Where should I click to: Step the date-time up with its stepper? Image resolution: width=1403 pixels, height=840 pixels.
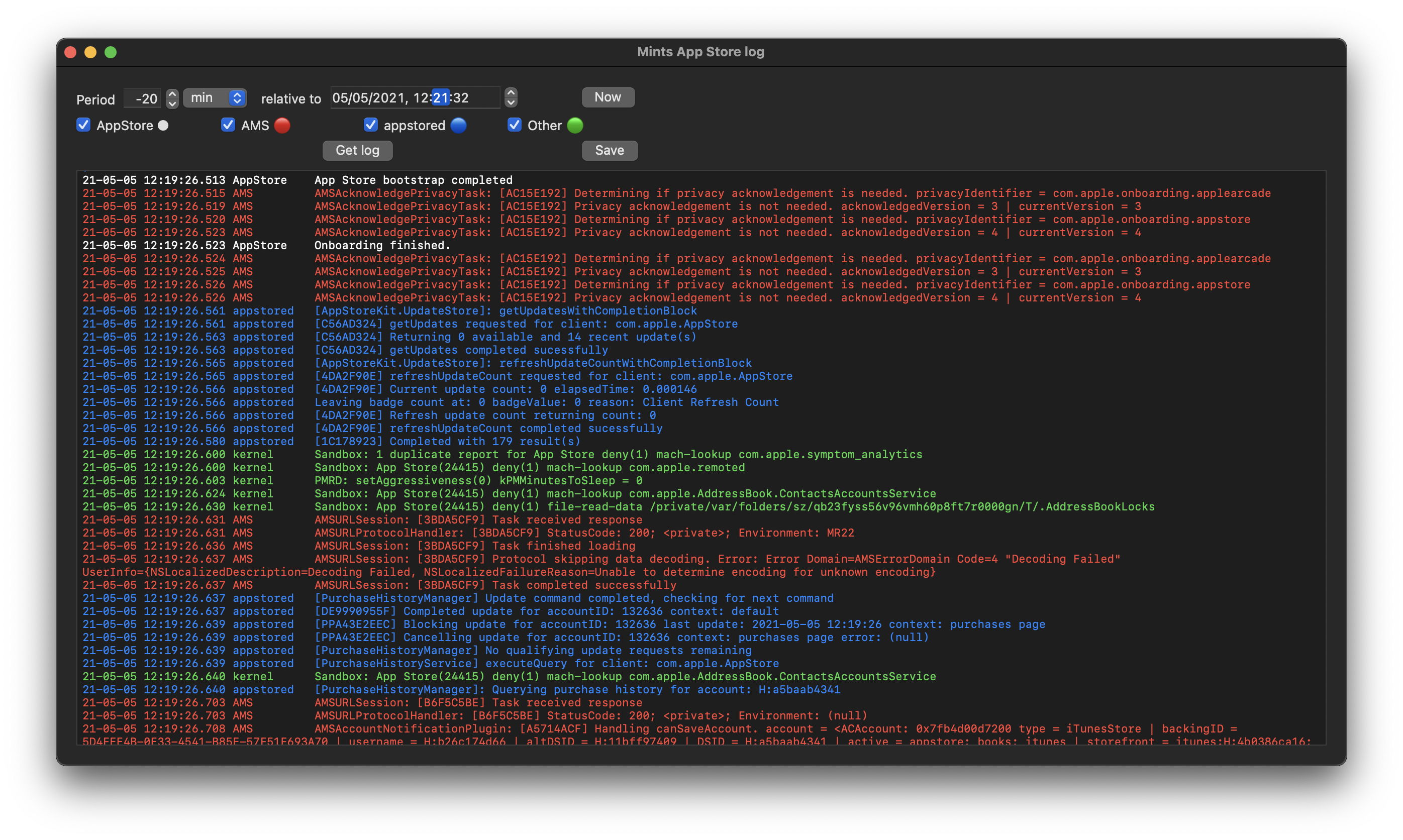tap(511, 92)
